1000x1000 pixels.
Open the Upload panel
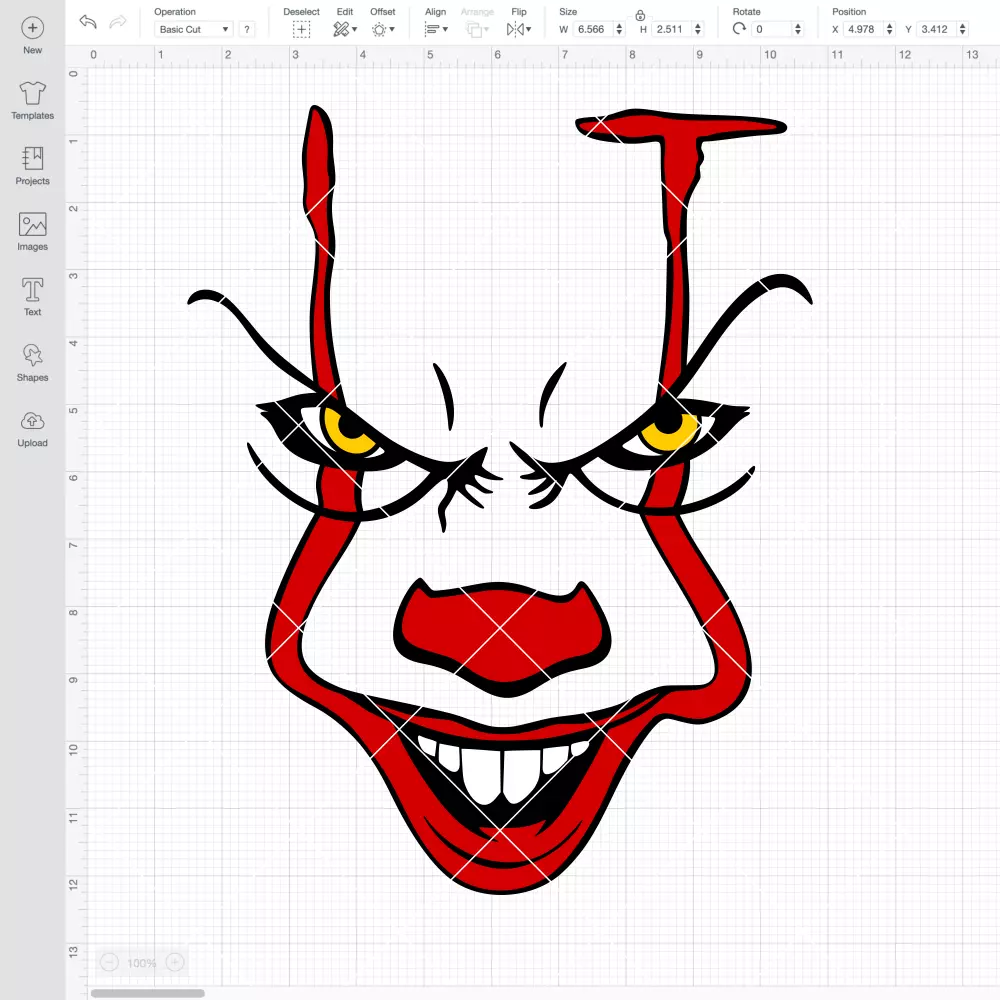(33, 428)
